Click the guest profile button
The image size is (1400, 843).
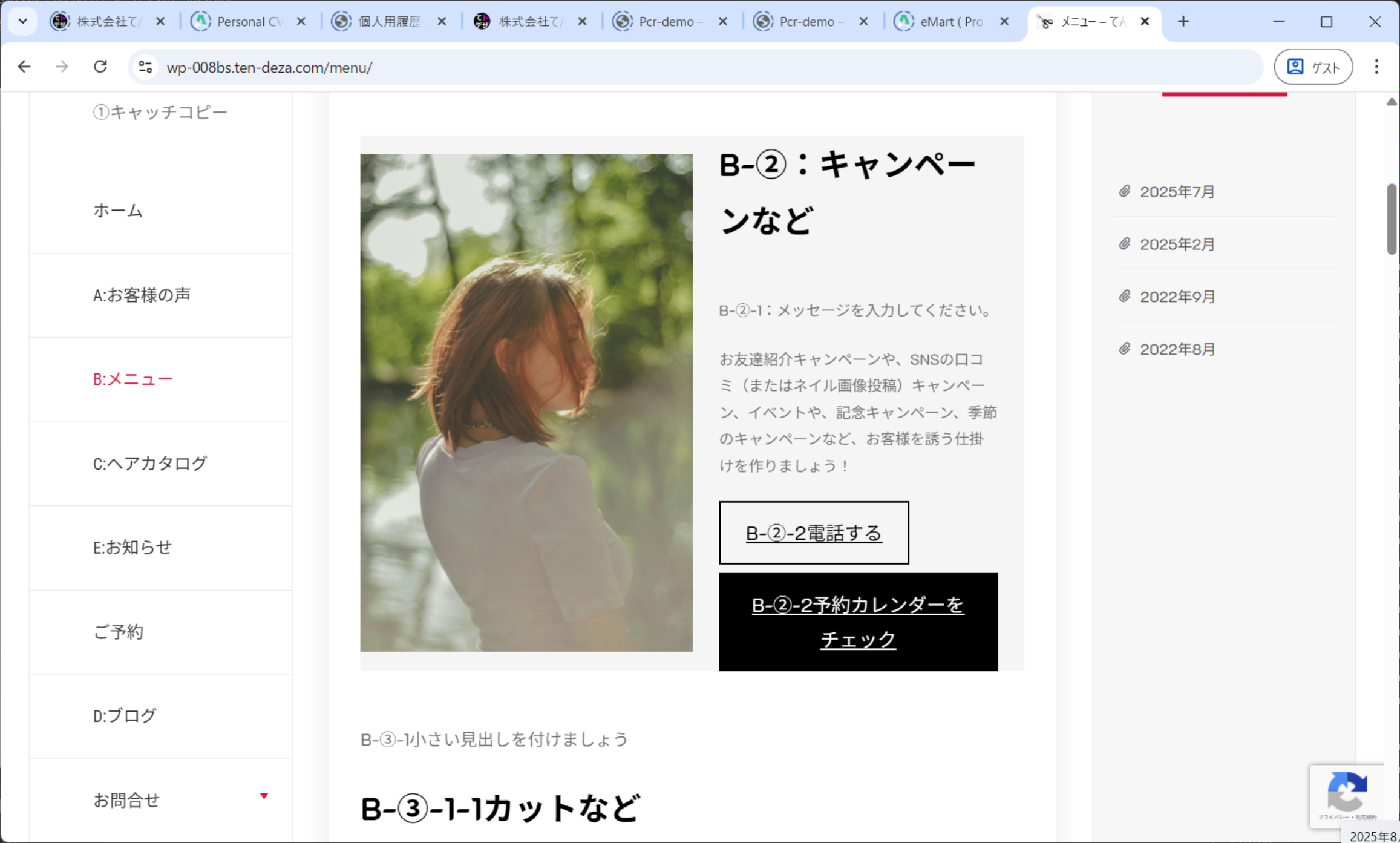pyautogui.click(x=1313, y=67)
